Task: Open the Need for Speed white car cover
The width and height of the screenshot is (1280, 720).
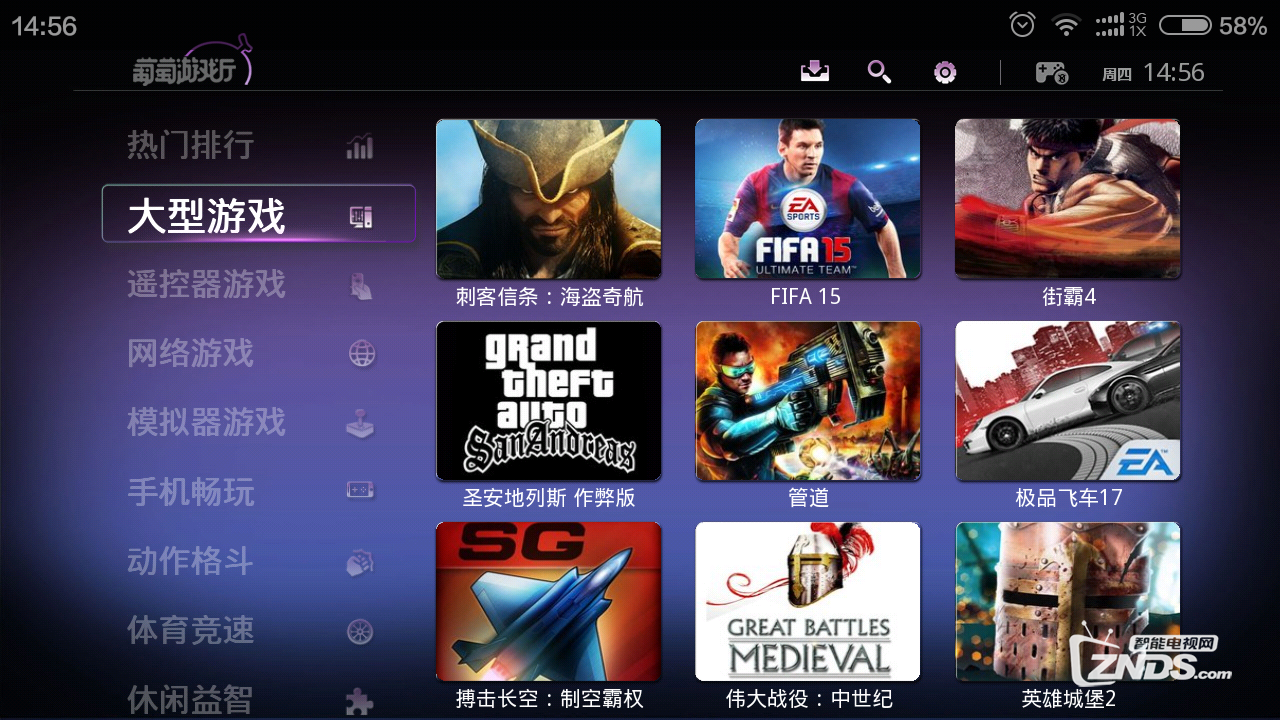Action: [x=1068, y=400]
